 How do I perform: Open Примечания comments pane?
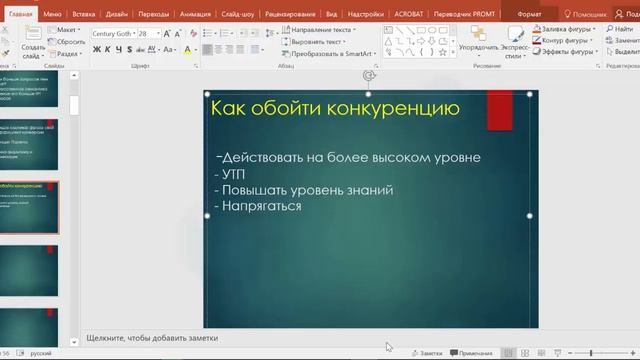pos(471,353)
